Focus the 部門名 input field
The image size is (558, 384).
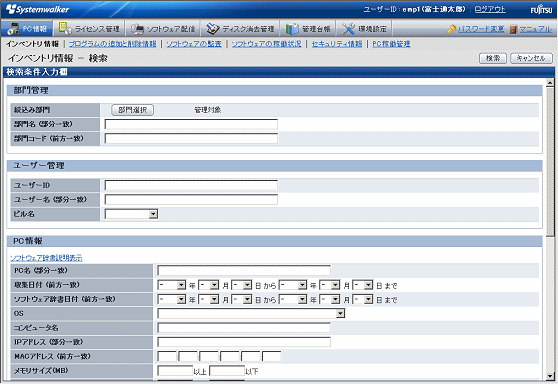(x=191, y=124)
